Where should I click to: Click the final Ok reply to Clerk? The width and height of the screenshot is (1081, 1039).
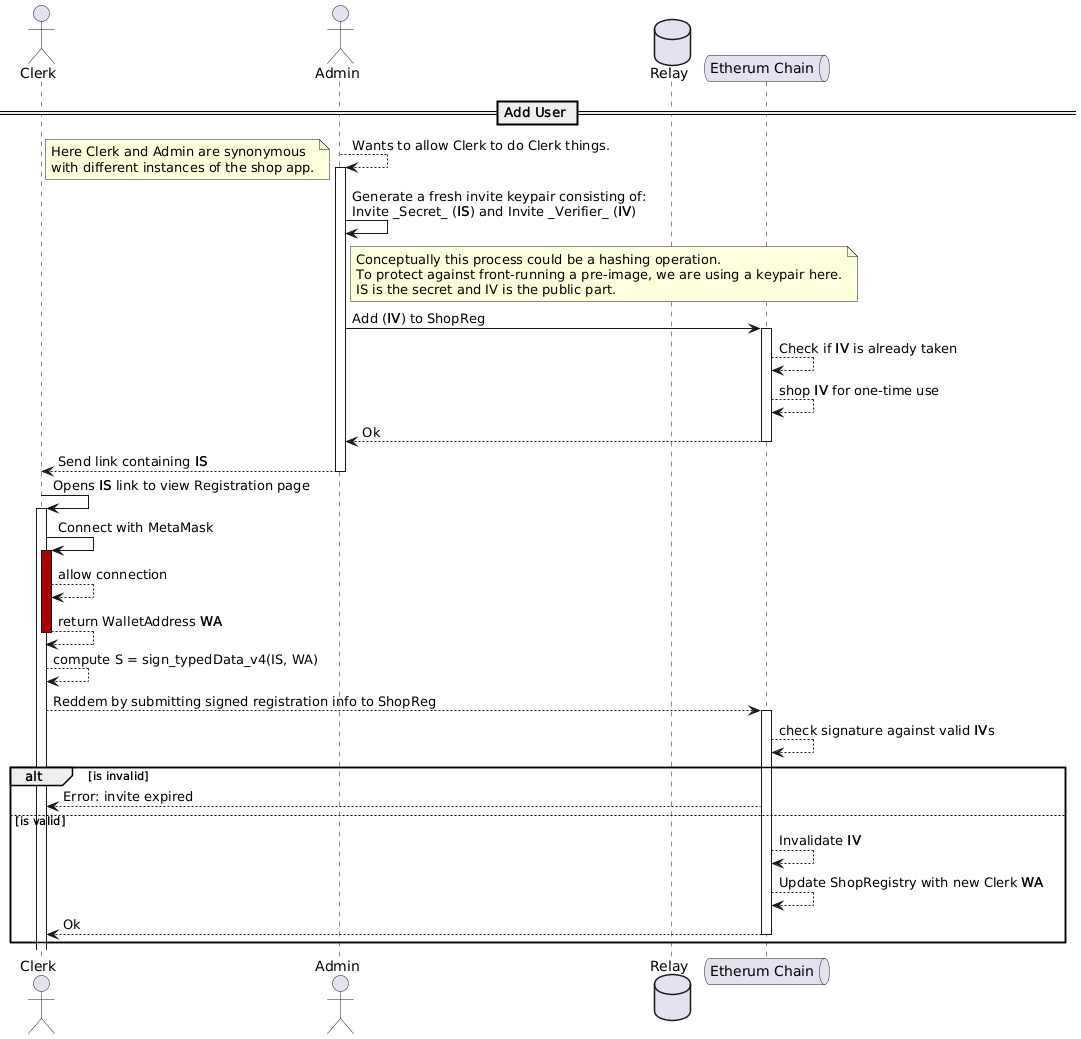[72, 925]
